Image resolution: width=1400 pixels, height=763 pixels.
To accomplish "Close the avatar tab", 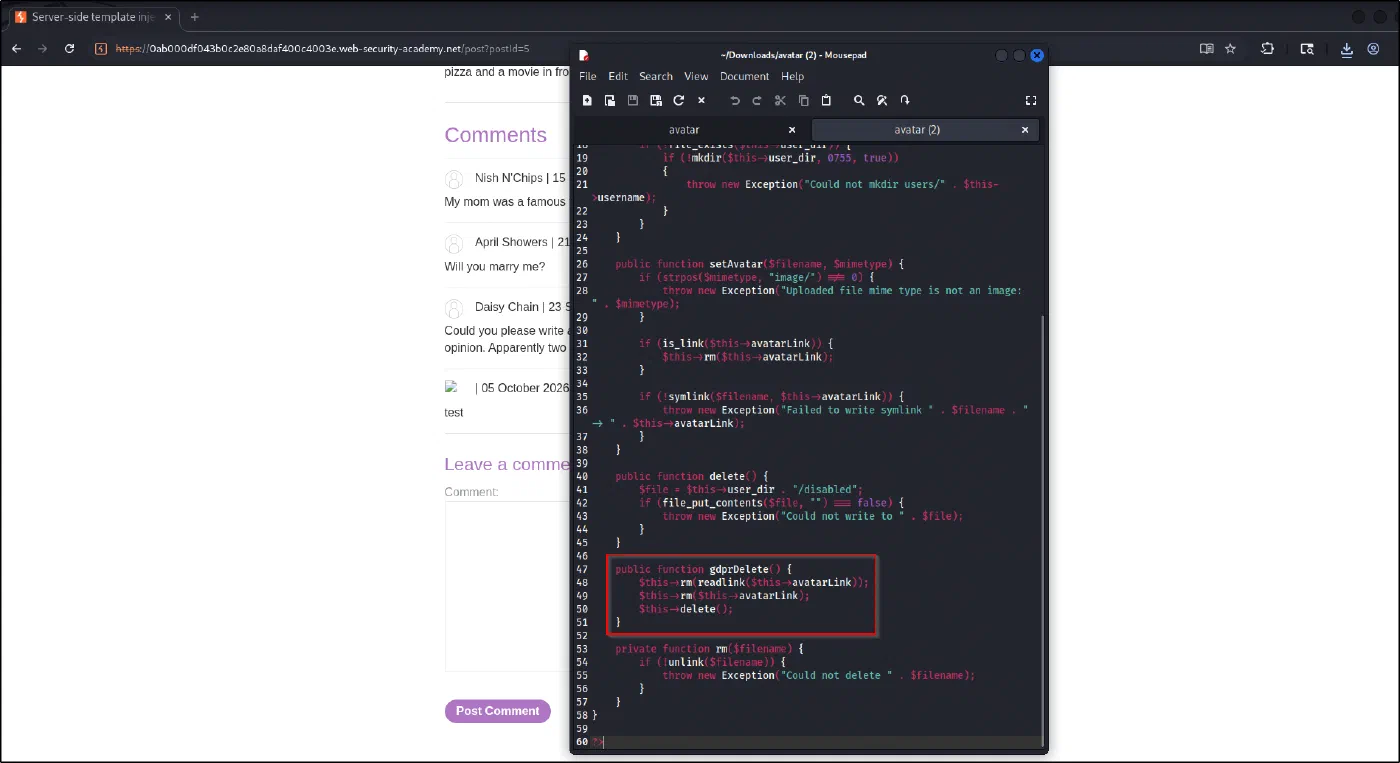I will [792, 130].
